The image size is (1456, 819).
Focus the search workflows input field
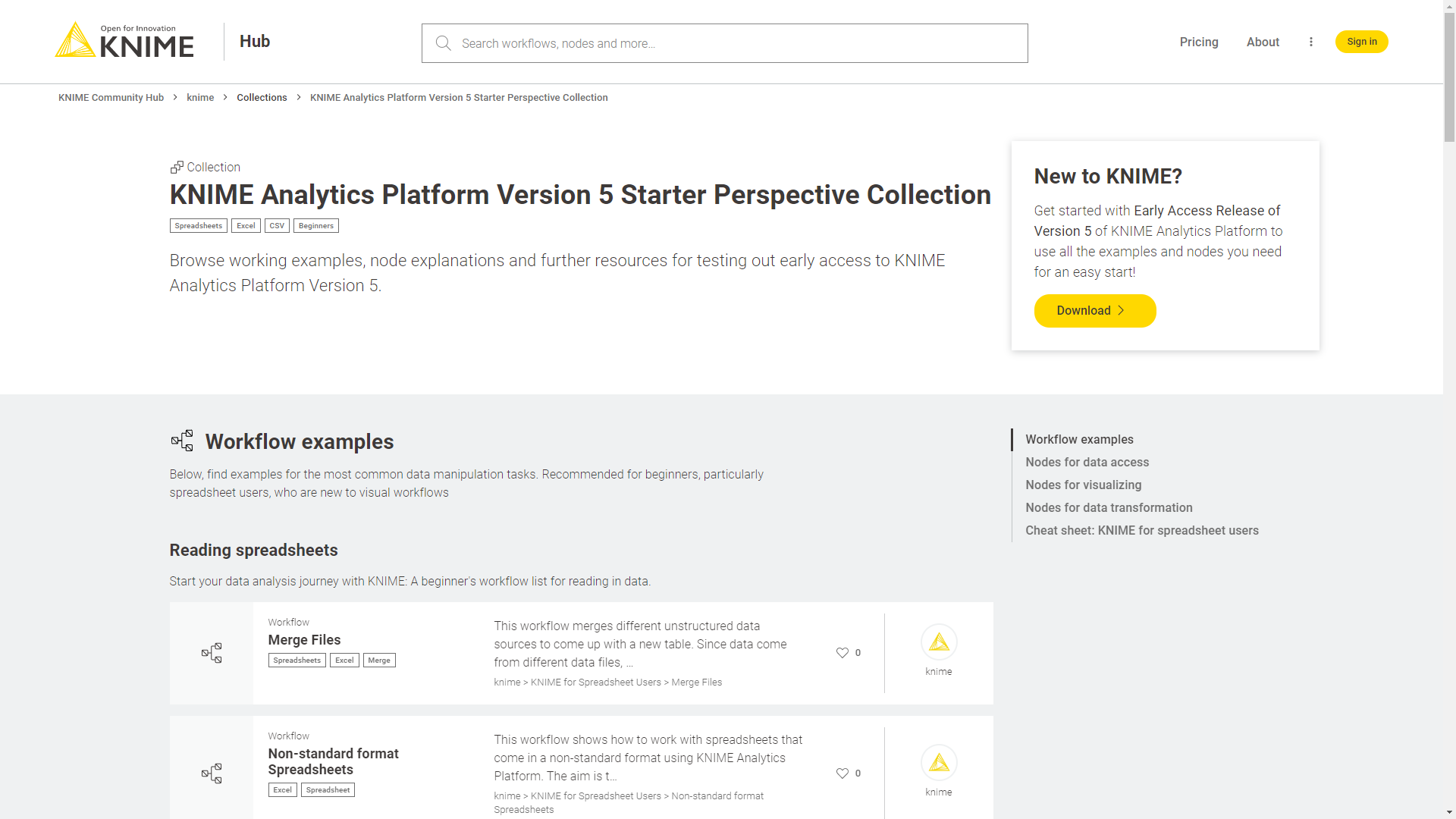point(736,43)
